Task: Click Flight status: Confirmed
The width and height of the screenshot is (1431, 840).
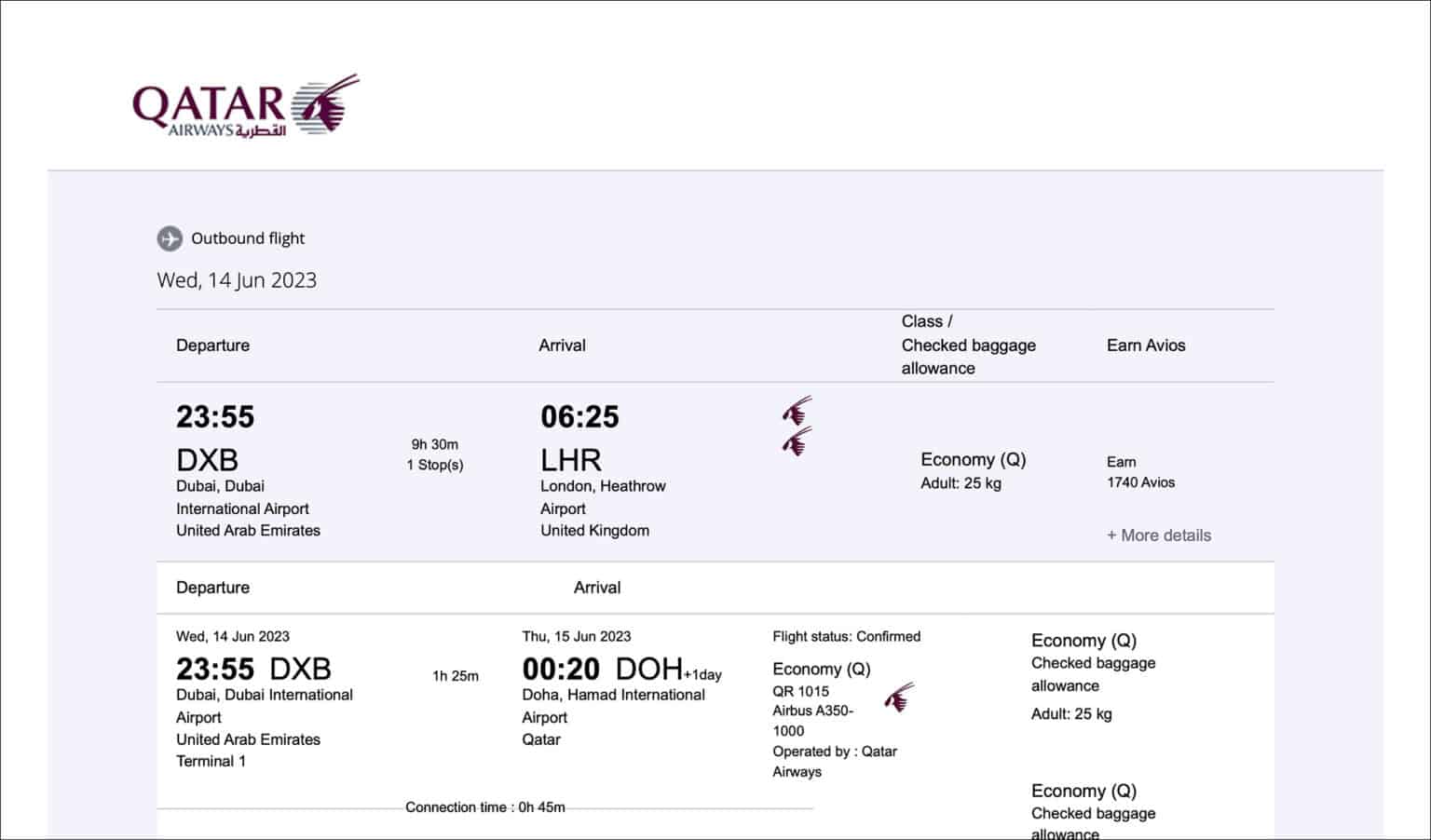Action: 846,636
